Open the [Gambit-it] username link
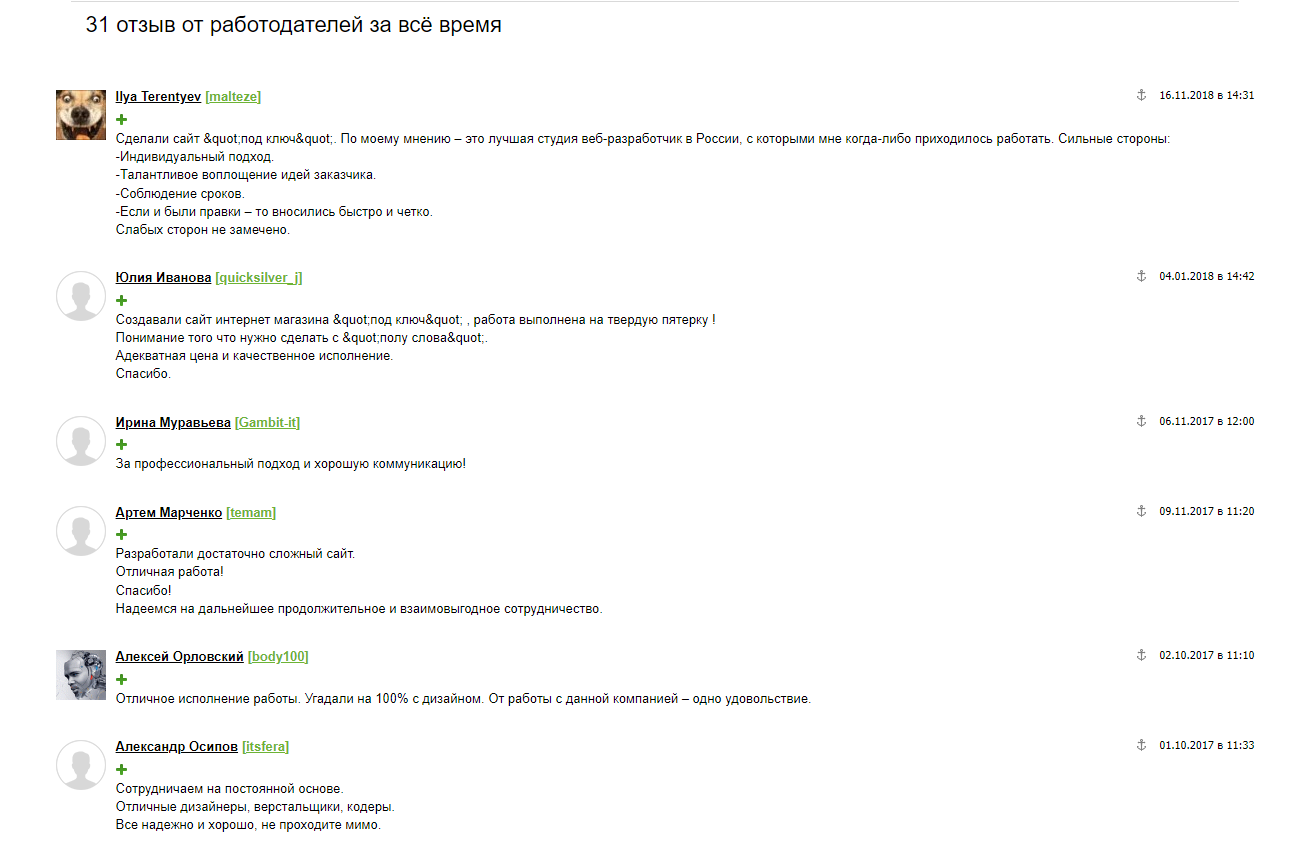 267,423
